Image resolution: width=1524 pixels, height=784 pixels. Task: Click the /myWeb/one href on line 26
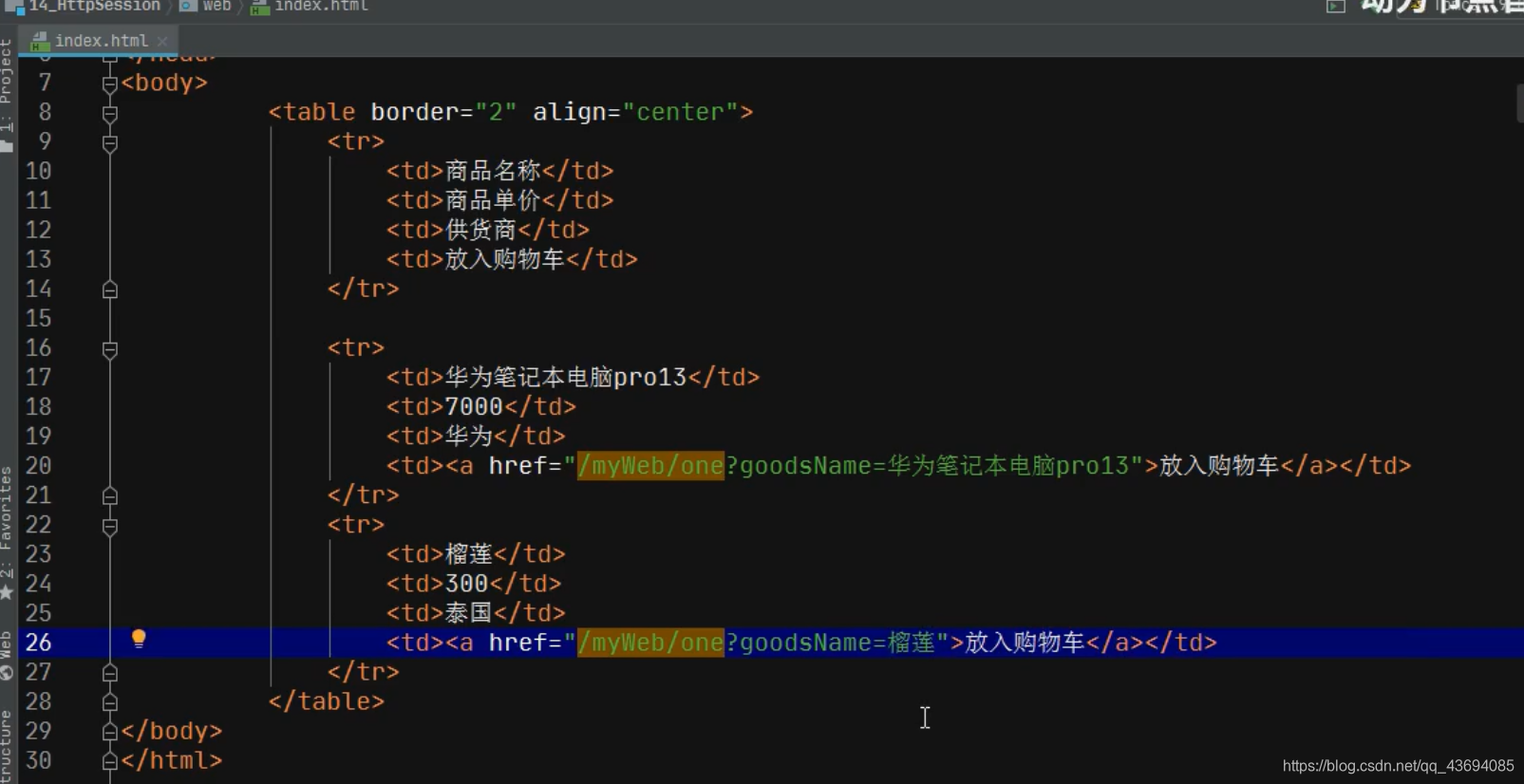pos(650,643)
